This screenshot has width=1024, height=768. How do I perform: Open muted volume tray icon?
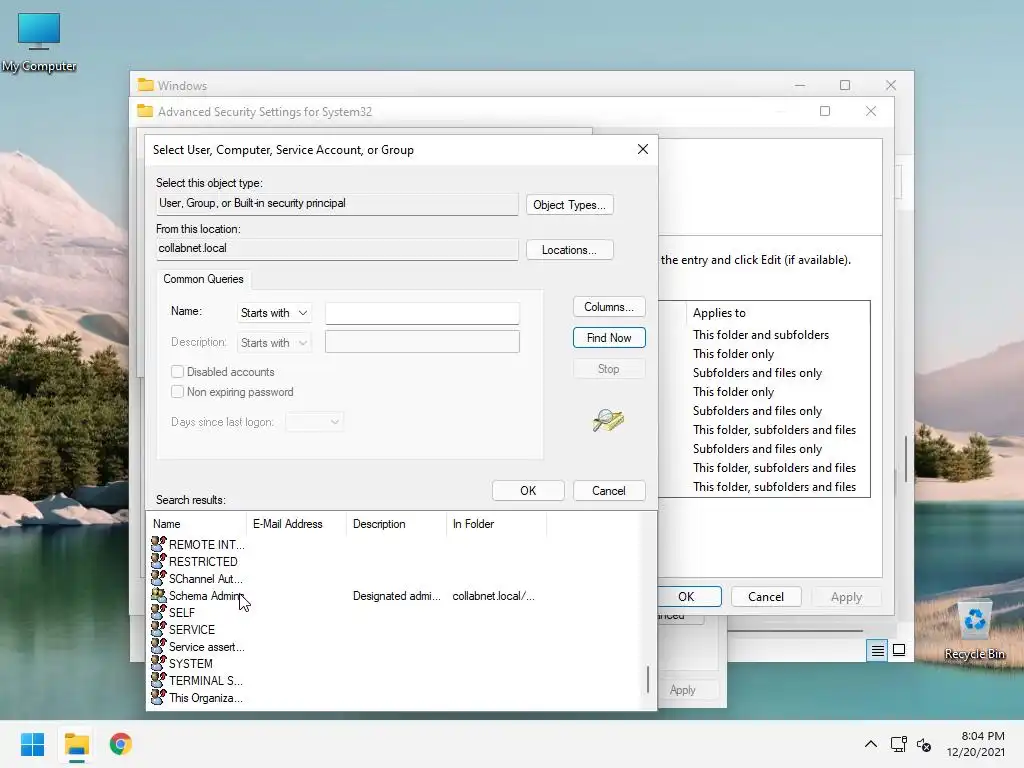924,744
